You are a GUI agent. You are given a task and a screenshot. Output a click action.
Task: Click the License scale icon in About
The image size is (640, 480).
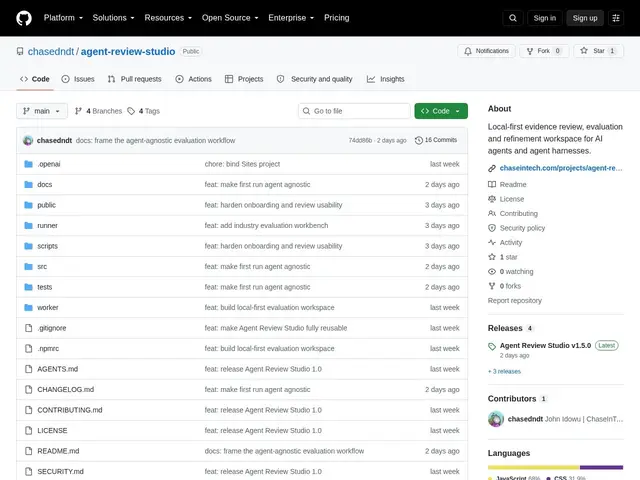coord(492,199)
